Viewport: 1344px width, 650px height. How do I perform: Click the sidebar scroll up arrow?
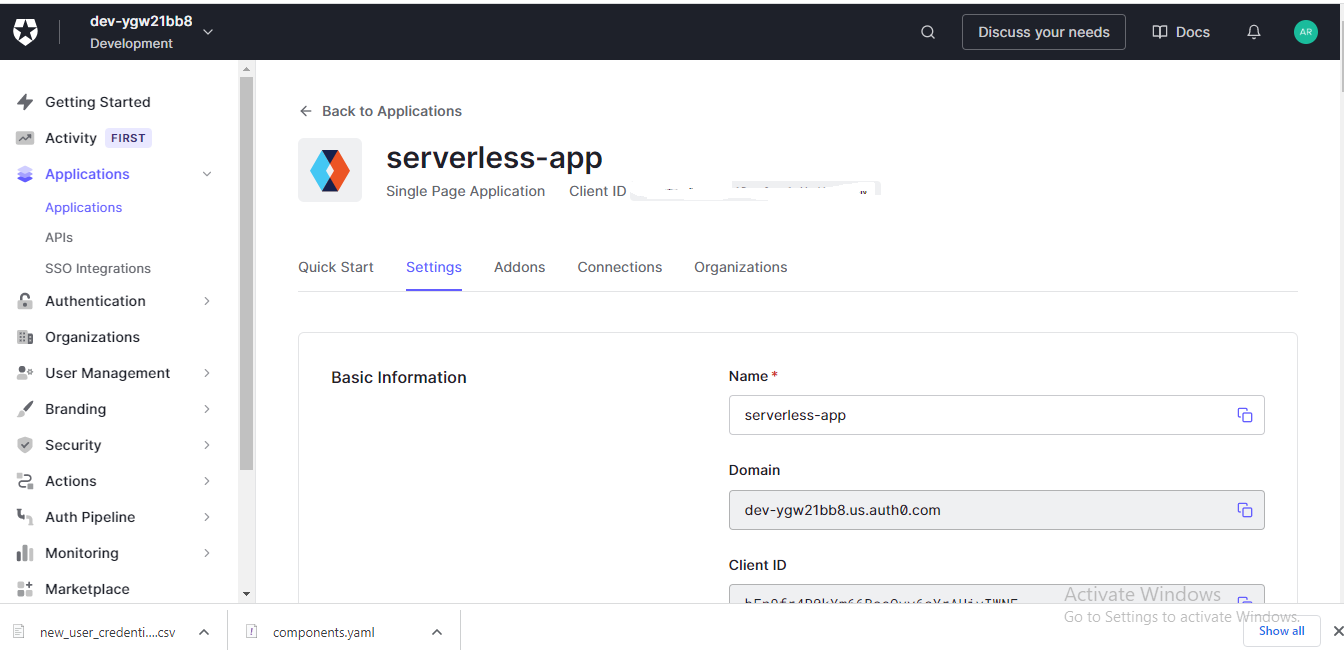tap(247, 69)
